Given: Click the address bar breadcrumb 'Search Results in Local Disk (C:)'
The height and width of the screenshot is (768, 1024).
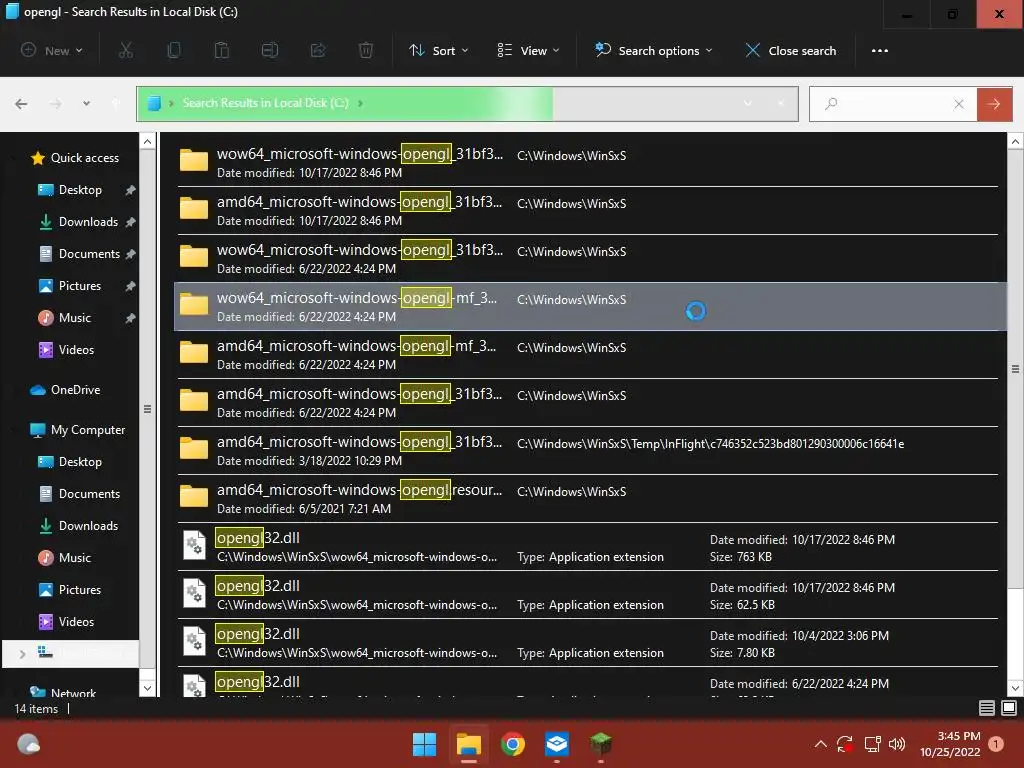Looking at the screenshot, I should [265, 103].
